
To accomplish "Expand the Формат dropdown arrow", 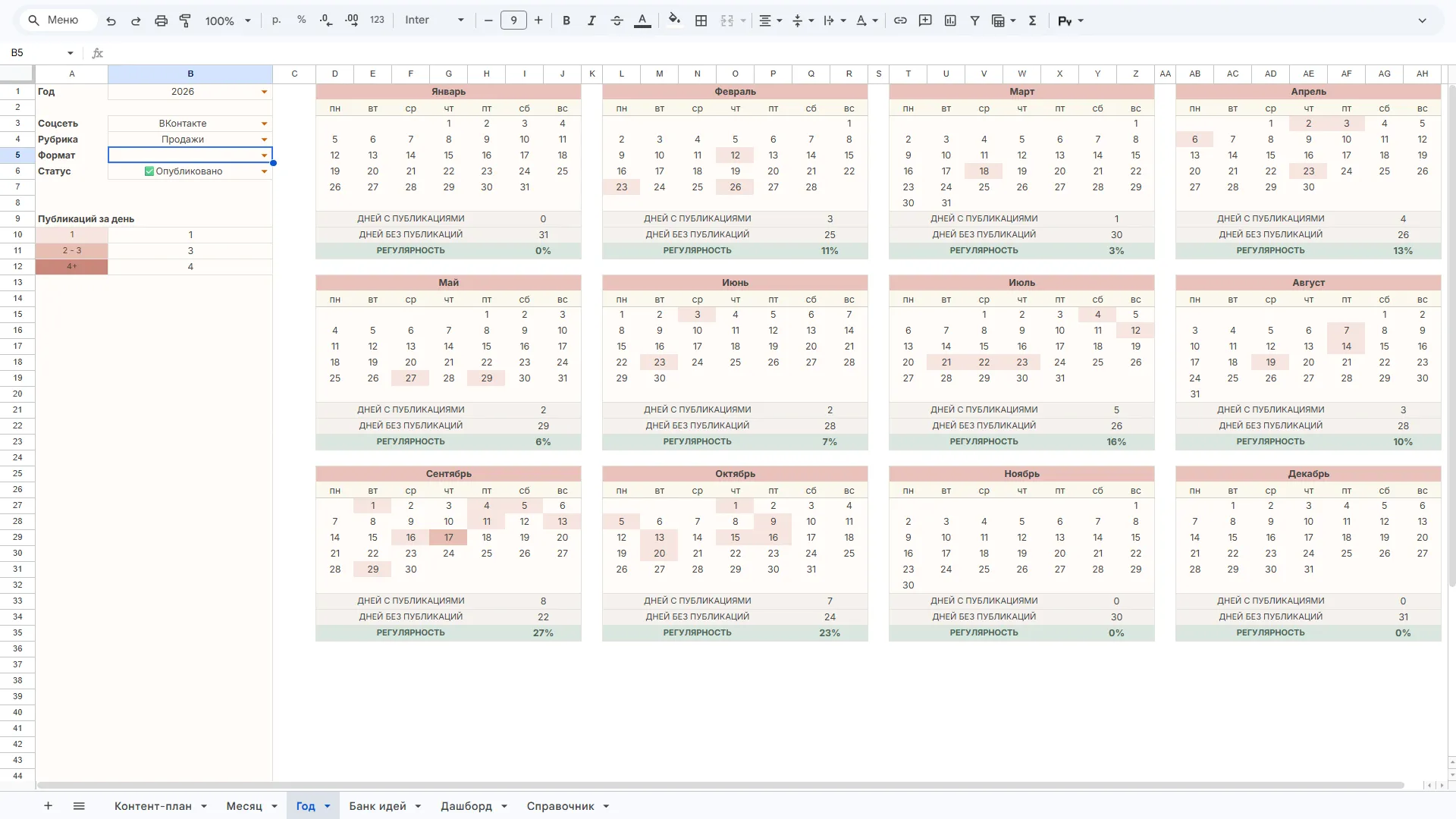I will pos(265,155).
